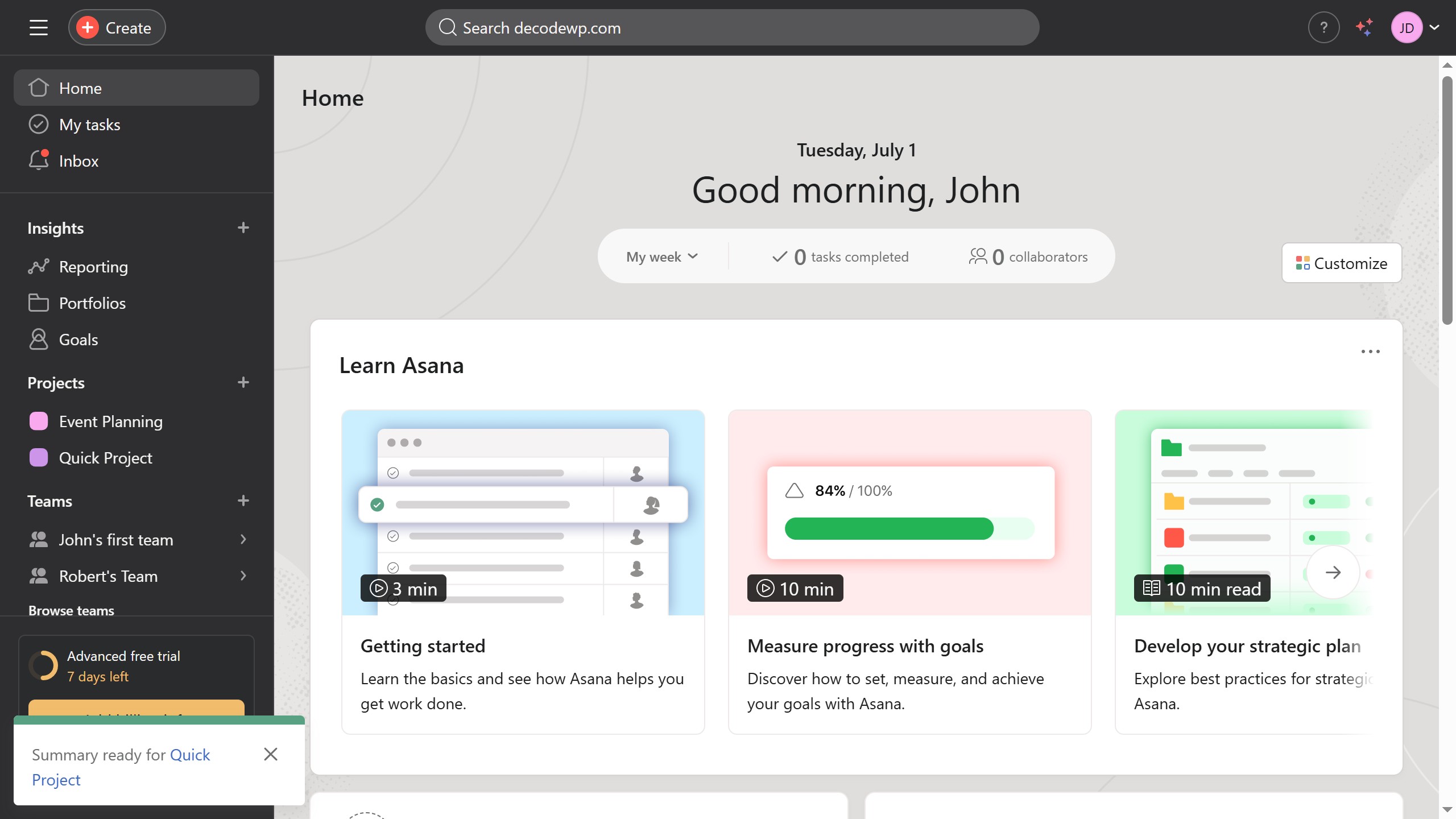The width and height of the screenshot is (1456, 819).
Task: Expand Robert's Team chevron
Action: point(243,576)
